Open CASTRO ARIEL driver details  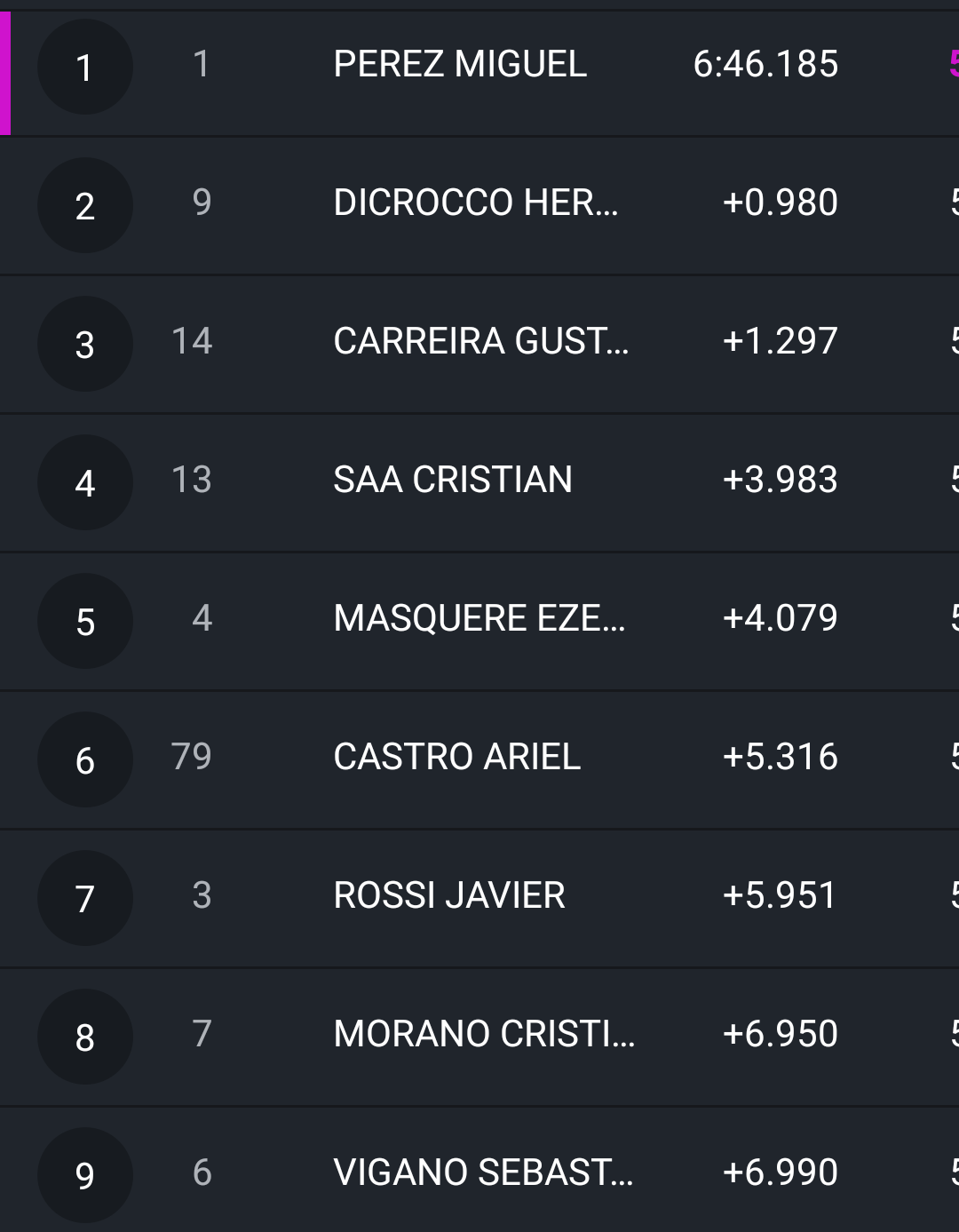click(x=456, y=757)
